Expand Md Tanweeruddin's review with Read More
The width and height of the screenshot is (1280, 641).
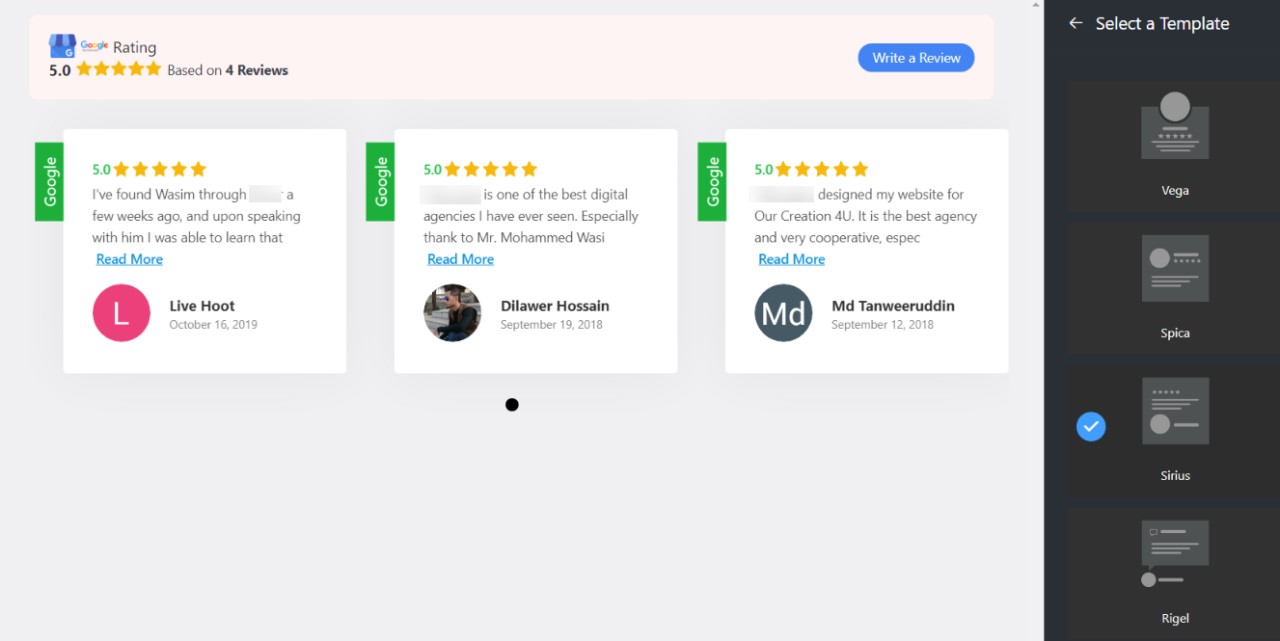(x=791, y=259)
